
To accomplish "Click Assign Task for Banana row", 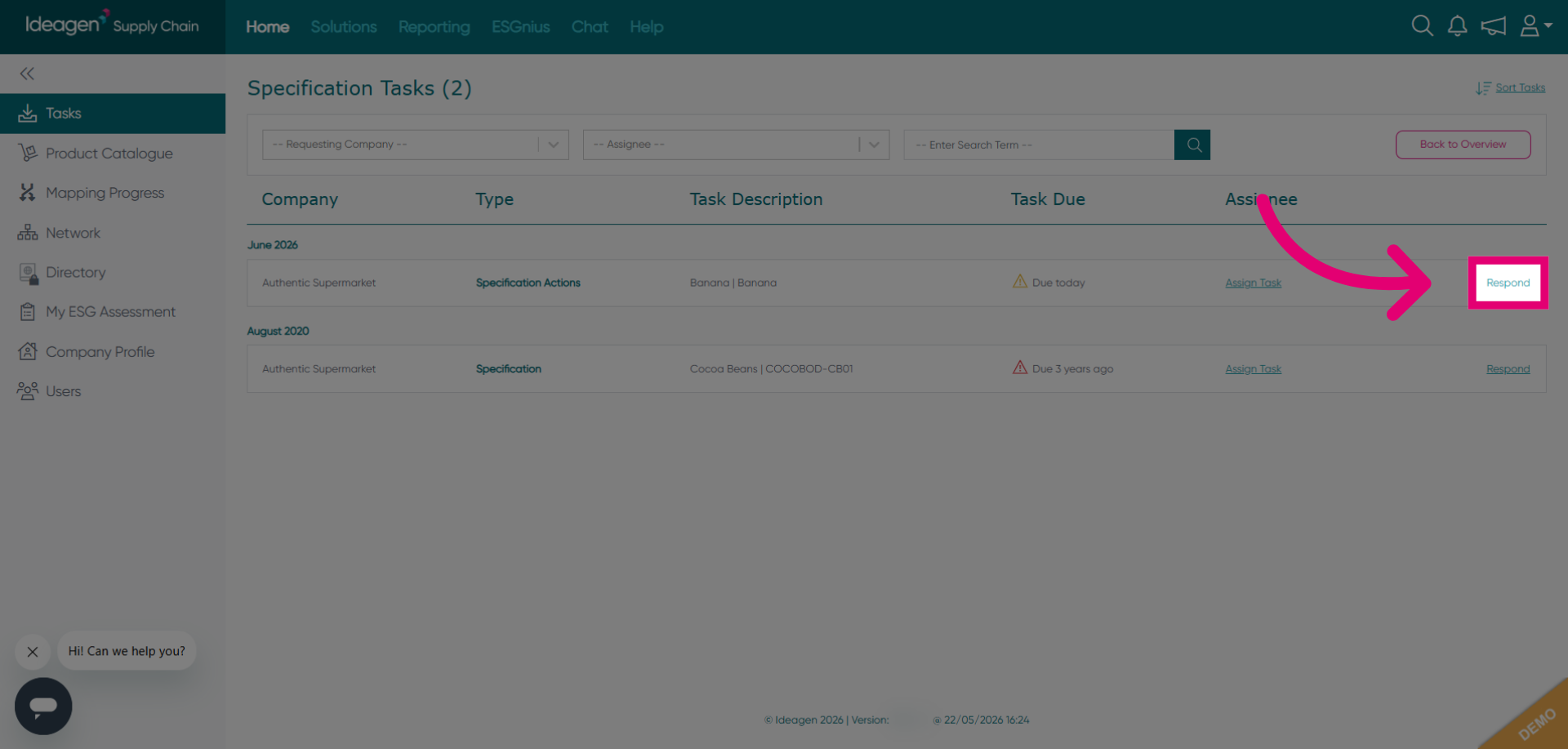I will click(1253, 283).
